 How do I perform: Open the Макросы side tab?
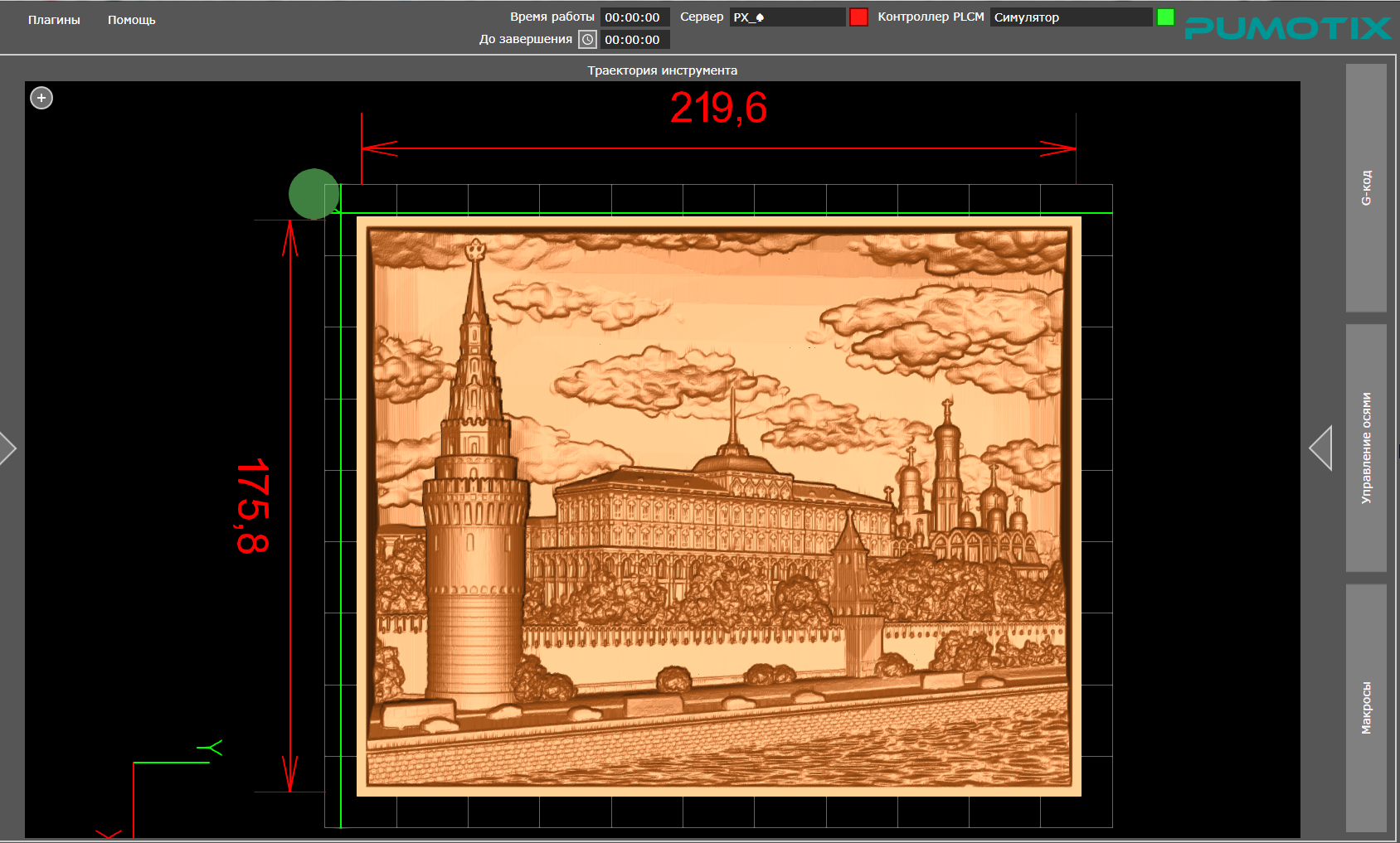coord(1366,708)
